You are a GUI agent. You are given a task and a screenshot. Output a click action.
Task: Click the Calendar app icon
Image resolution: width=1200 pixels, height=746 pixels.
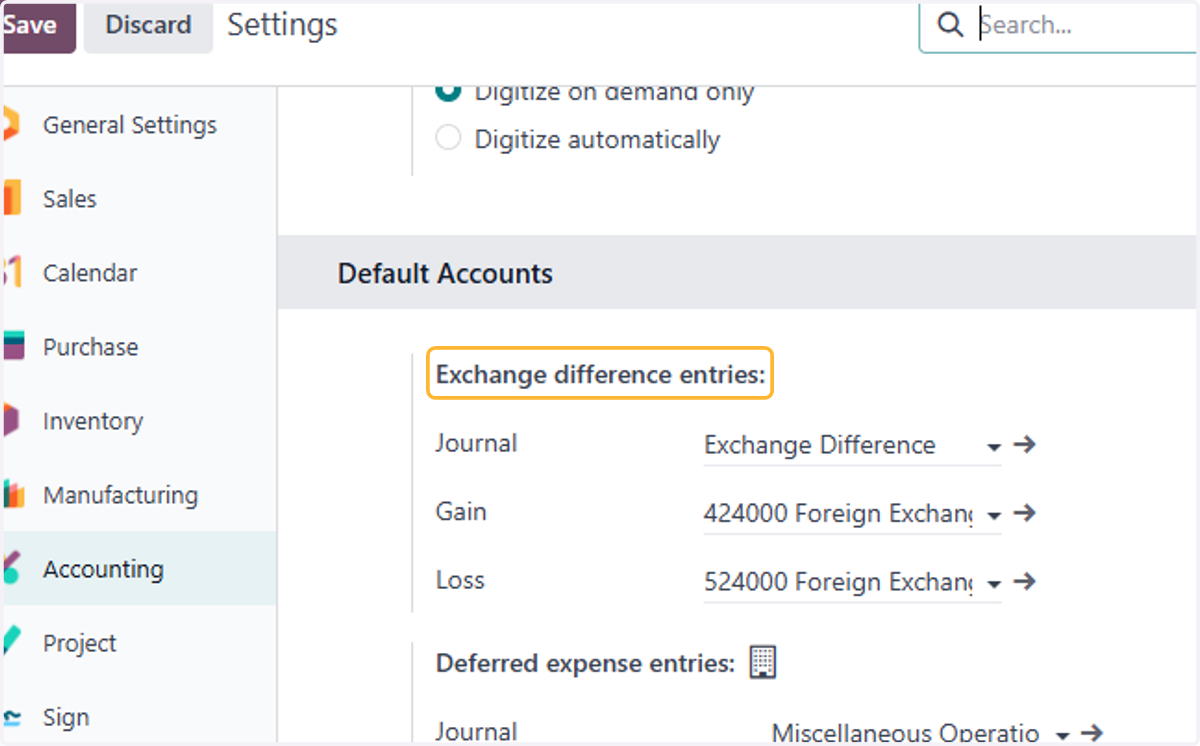pyautogui.click(x=10, y=273)
